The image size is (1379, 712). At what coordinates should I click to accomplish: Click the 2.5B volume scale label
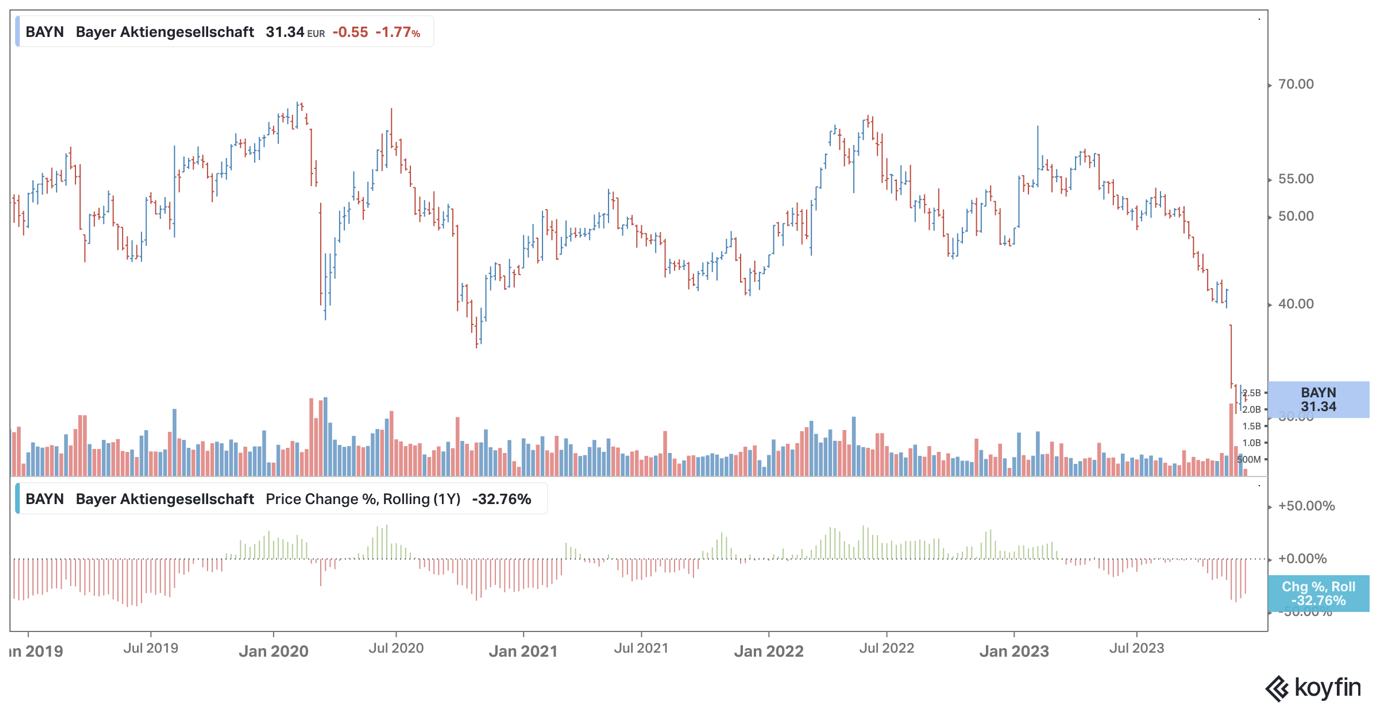(1251, 394)
